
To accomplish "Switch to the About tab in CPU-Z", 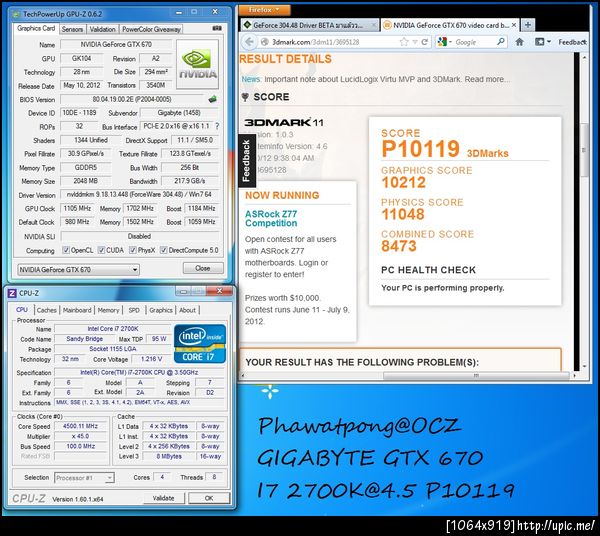I will tap(187, 310).
